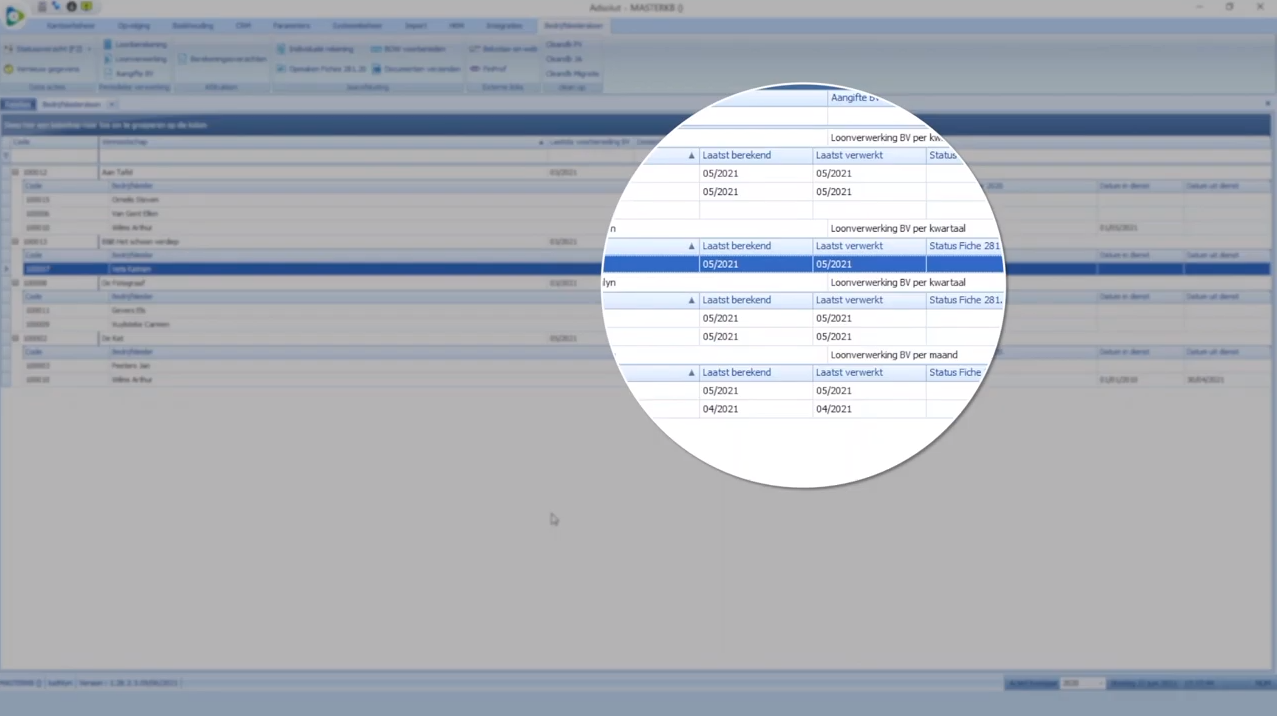Click the Loonverwerking ribbon icon
Screen dimensions: 1277x716
[108, 59]
